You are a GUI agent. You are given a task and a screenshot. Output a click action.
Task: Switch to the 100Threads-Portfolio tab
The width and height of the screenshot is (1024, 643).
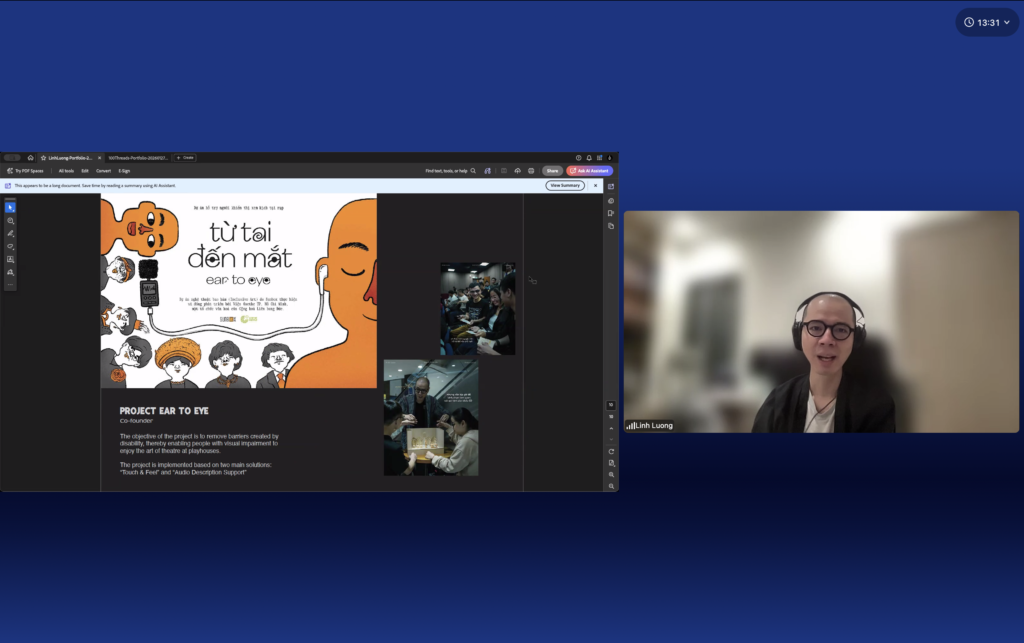coord(138,158)
